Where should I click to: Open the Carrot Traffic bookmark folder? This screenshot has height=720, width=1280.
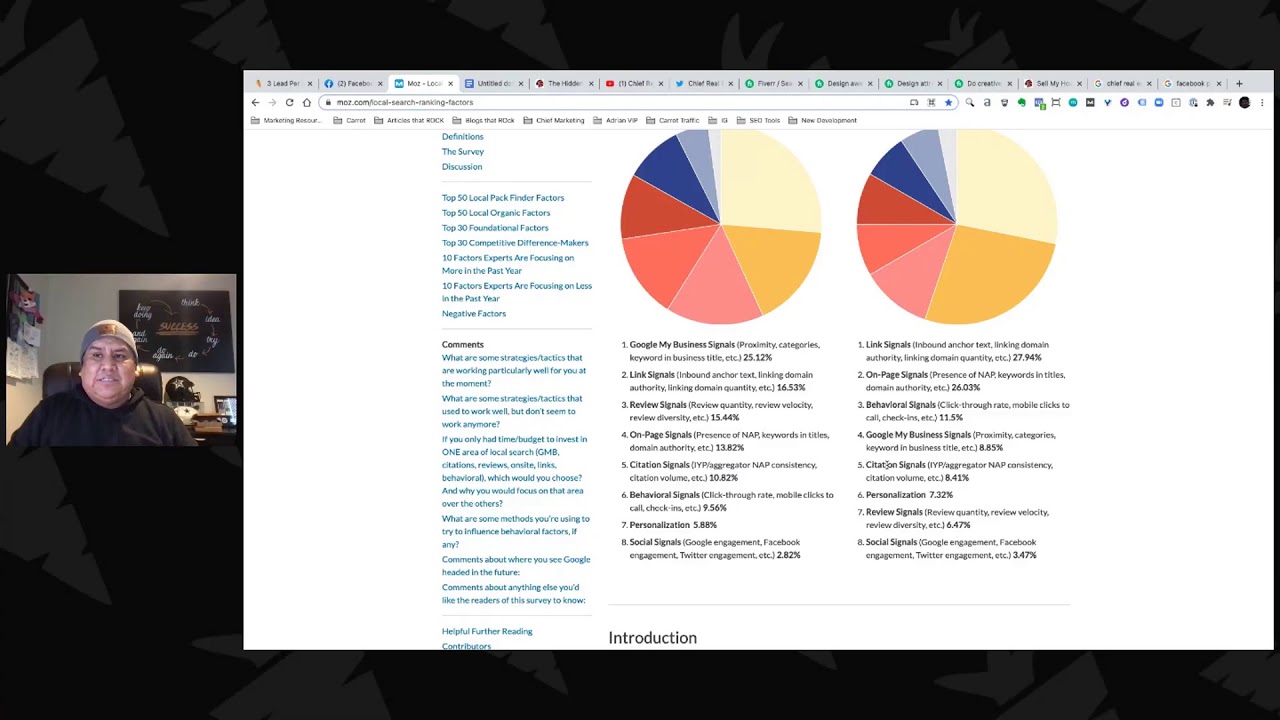(x=673, y=120)
